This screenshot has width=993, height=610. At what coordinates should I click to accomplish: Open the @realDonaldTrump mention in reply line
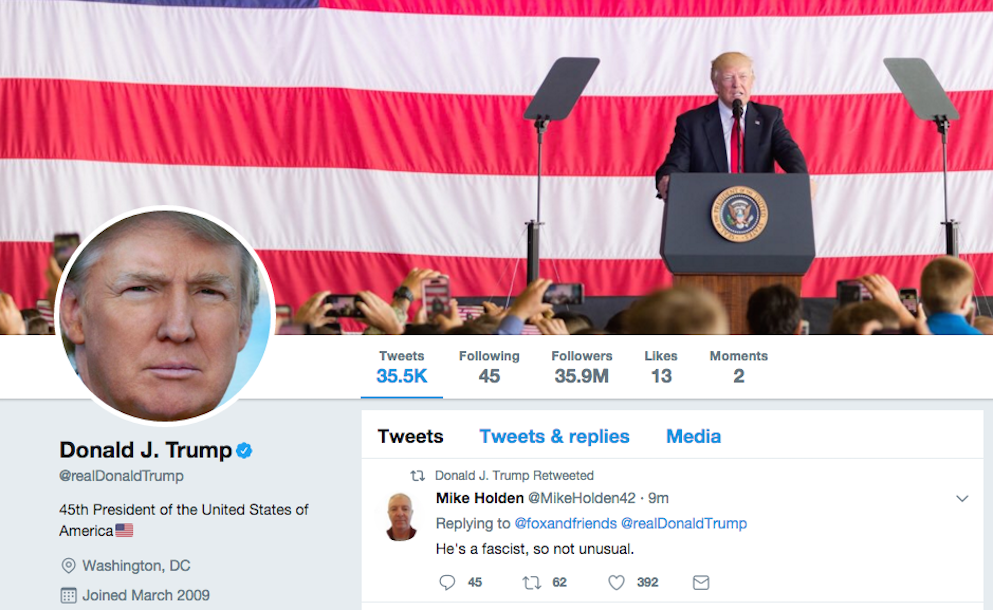(x=684, y=524)
